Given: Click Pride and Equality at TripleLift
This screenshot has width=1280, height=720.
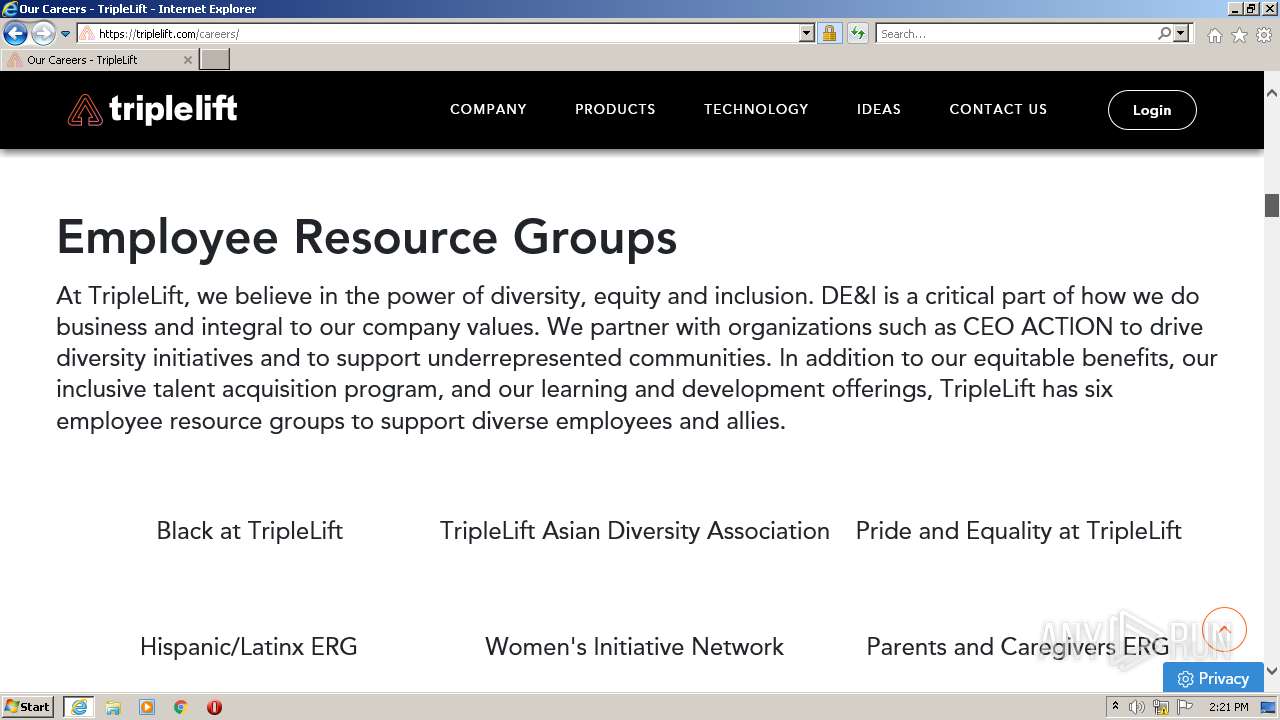Looking at the screenshot, I should (1019, 531).
